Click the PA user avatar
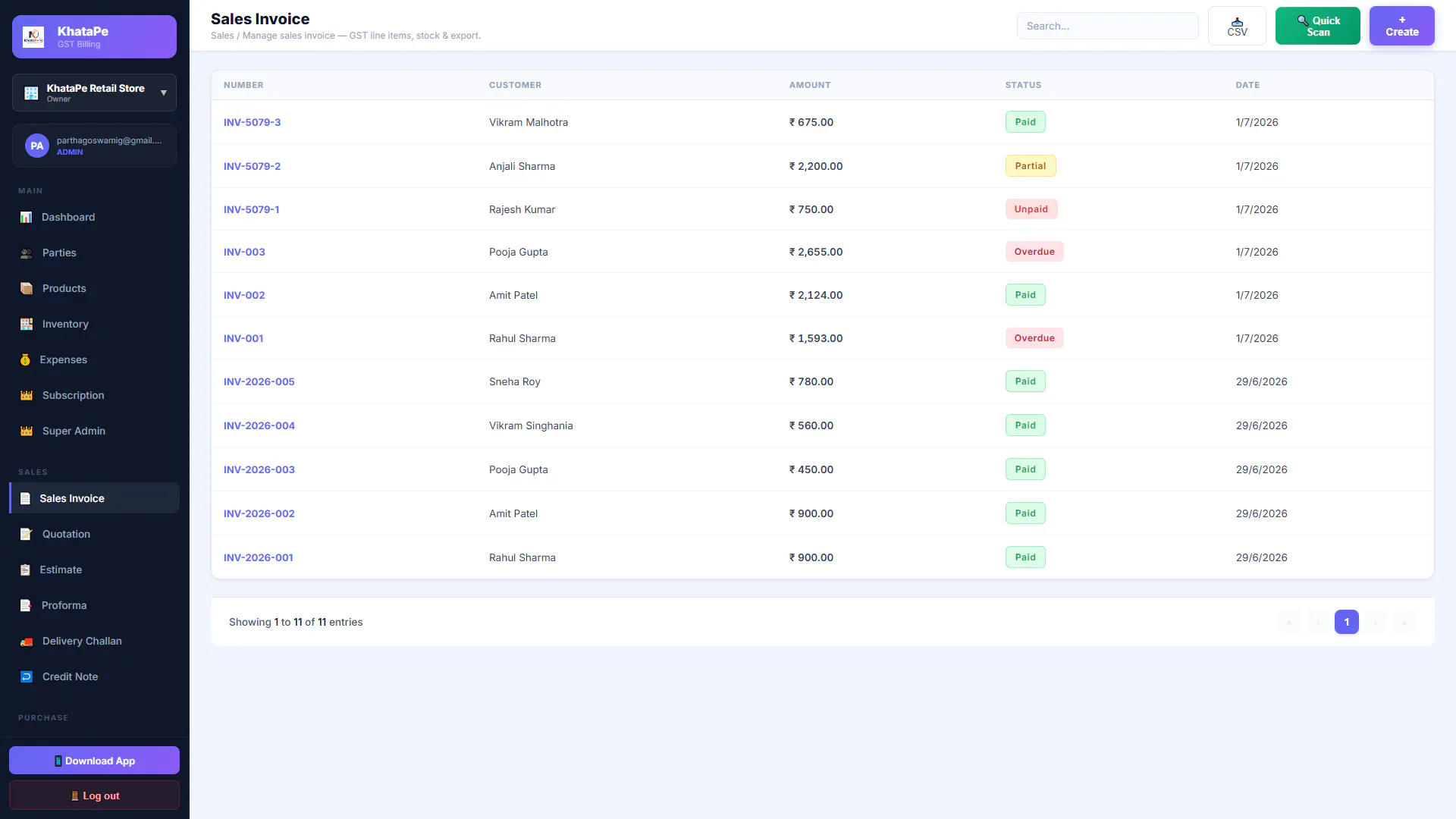The width and height of the screenshot is (1456, 819). (37, 146)
